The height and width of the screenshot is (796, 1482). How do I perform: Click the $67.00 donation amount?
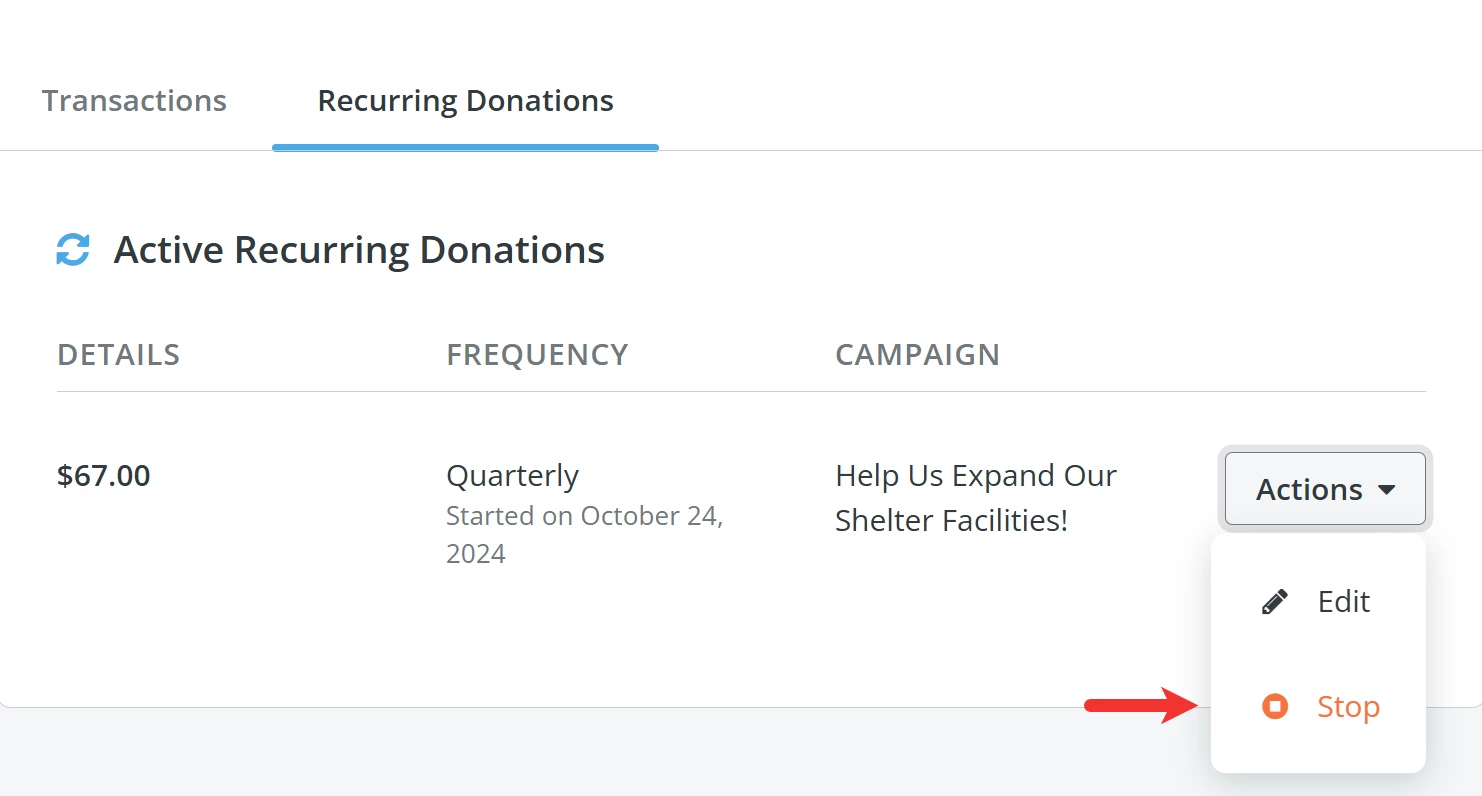click(103, 475)
